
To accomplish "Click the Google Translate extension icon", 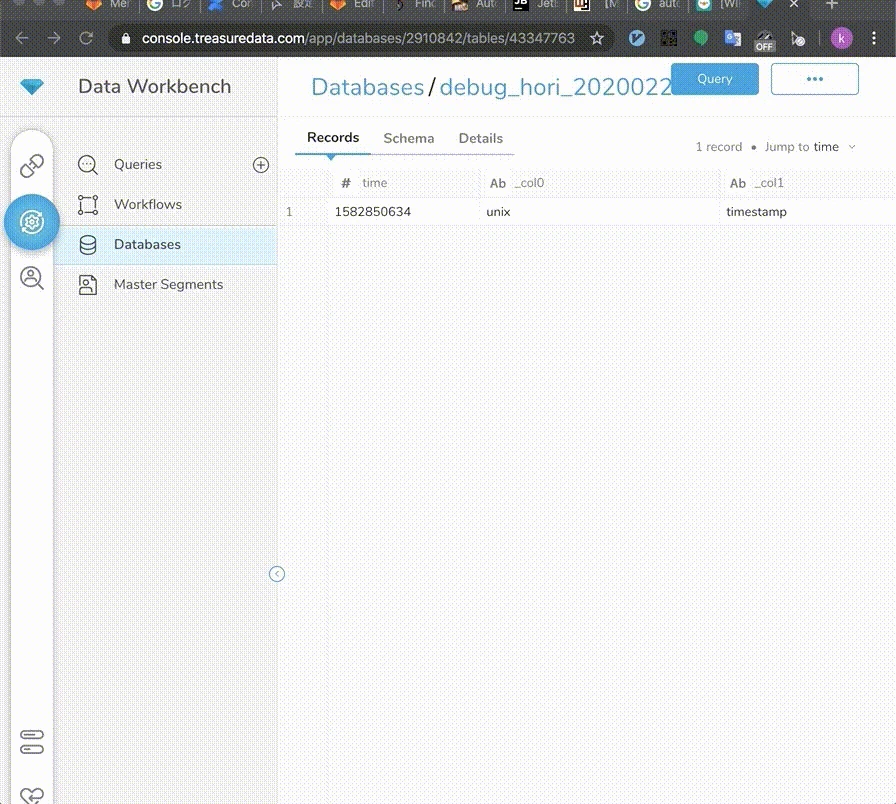I will 732,38.
